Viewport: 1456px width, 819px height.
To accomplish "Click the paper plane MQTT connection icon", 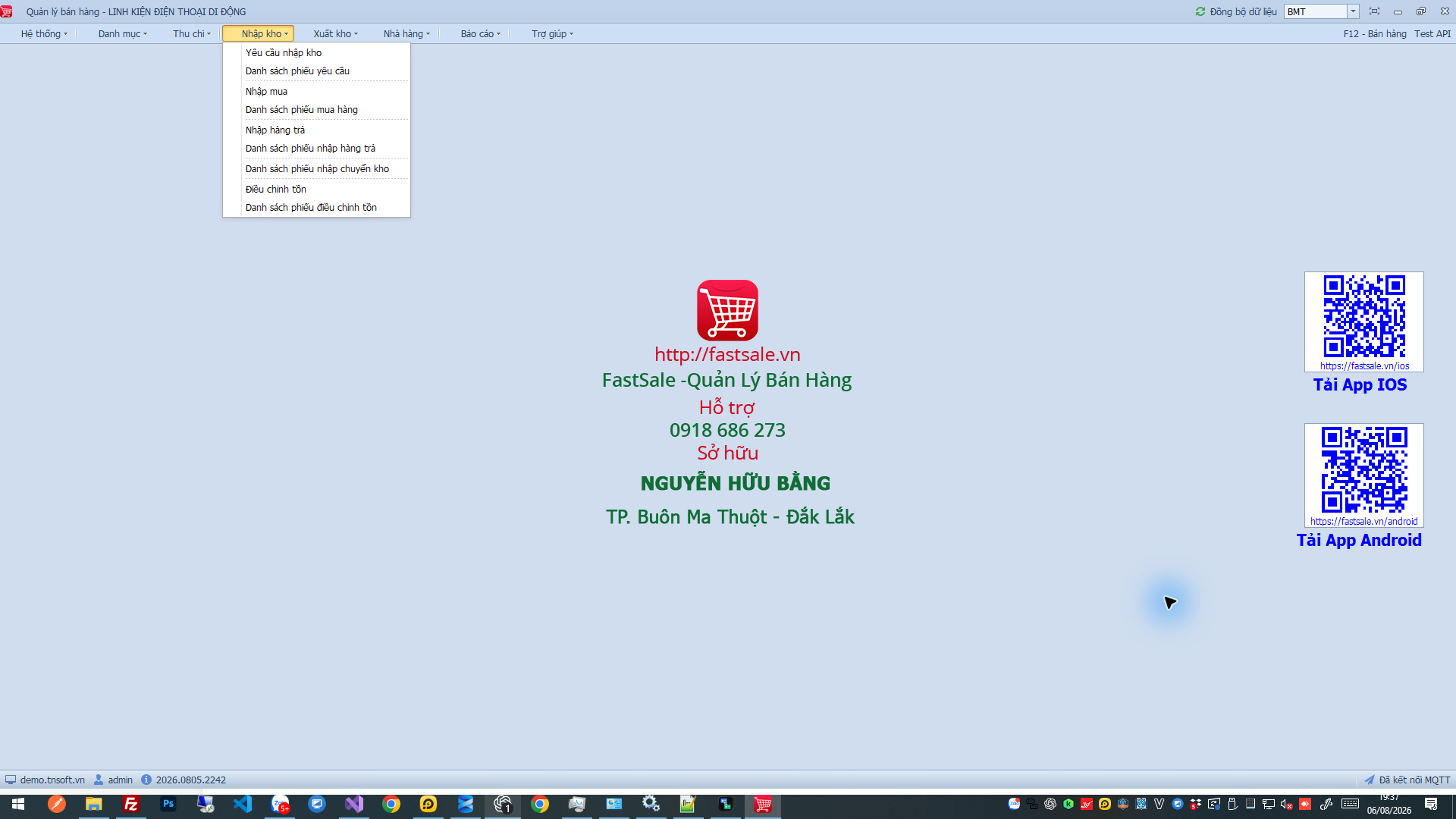I will coord(1370,780).
